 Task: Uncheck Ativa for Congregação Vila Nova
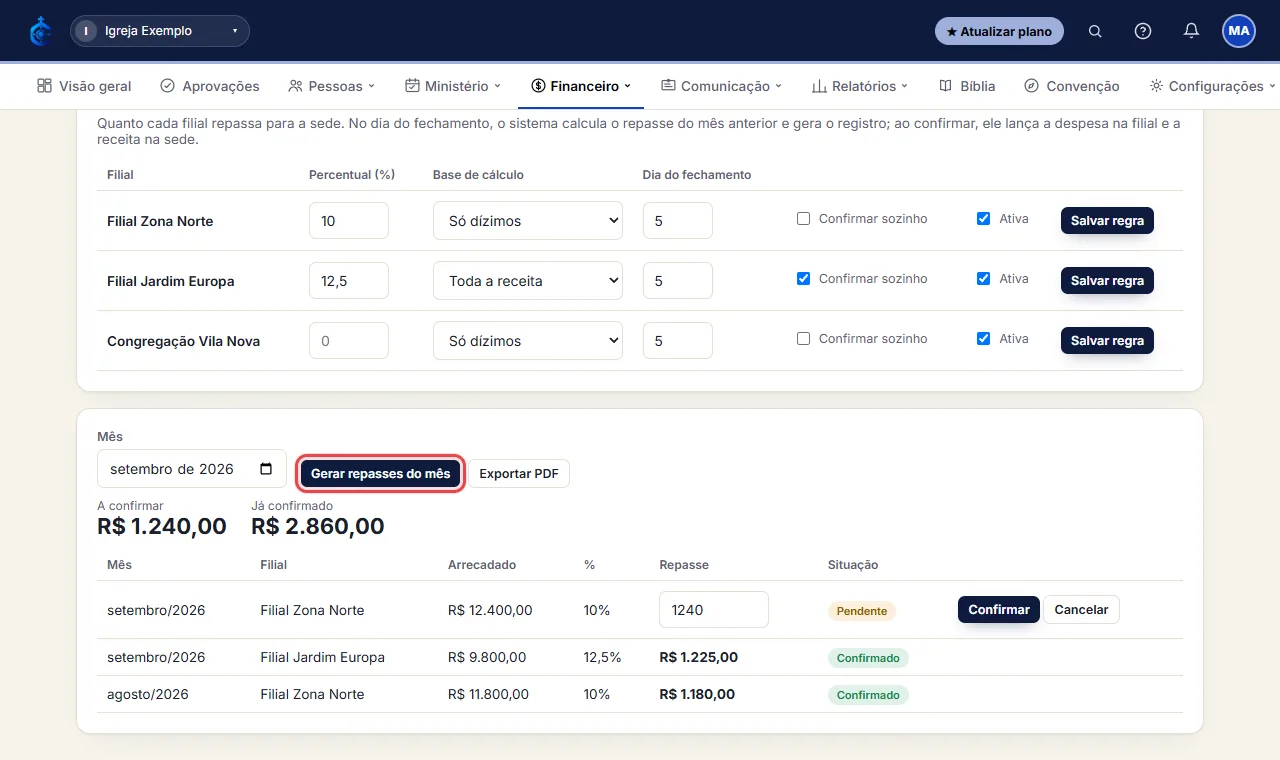pos(983,338)
